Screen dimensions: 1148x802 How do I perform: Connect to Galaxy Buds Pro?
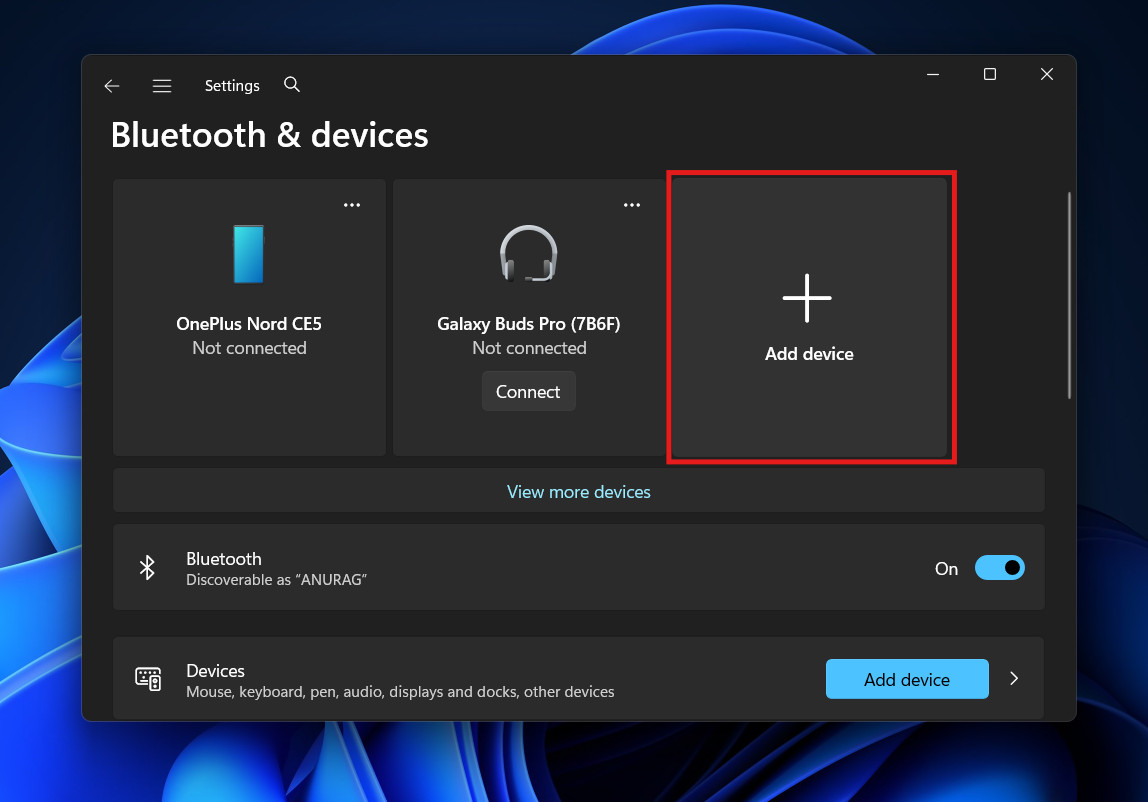tap(528, 391)
